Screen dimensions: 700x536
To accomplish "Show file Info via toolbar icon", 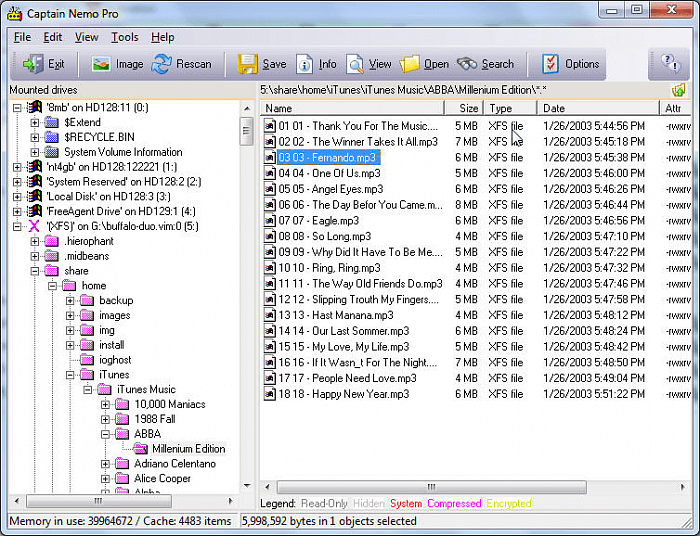I will pyautogui.click(x=304, y=64).
